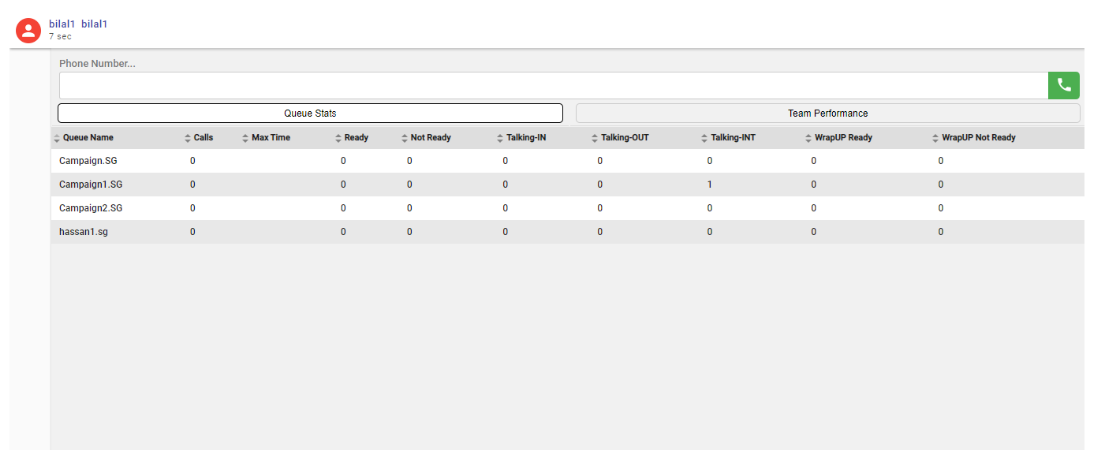Sort by WrapUP Not Ready column arrows
Image resolution: width=1096 pixels, height=450 pixels.
coord(936,138)
